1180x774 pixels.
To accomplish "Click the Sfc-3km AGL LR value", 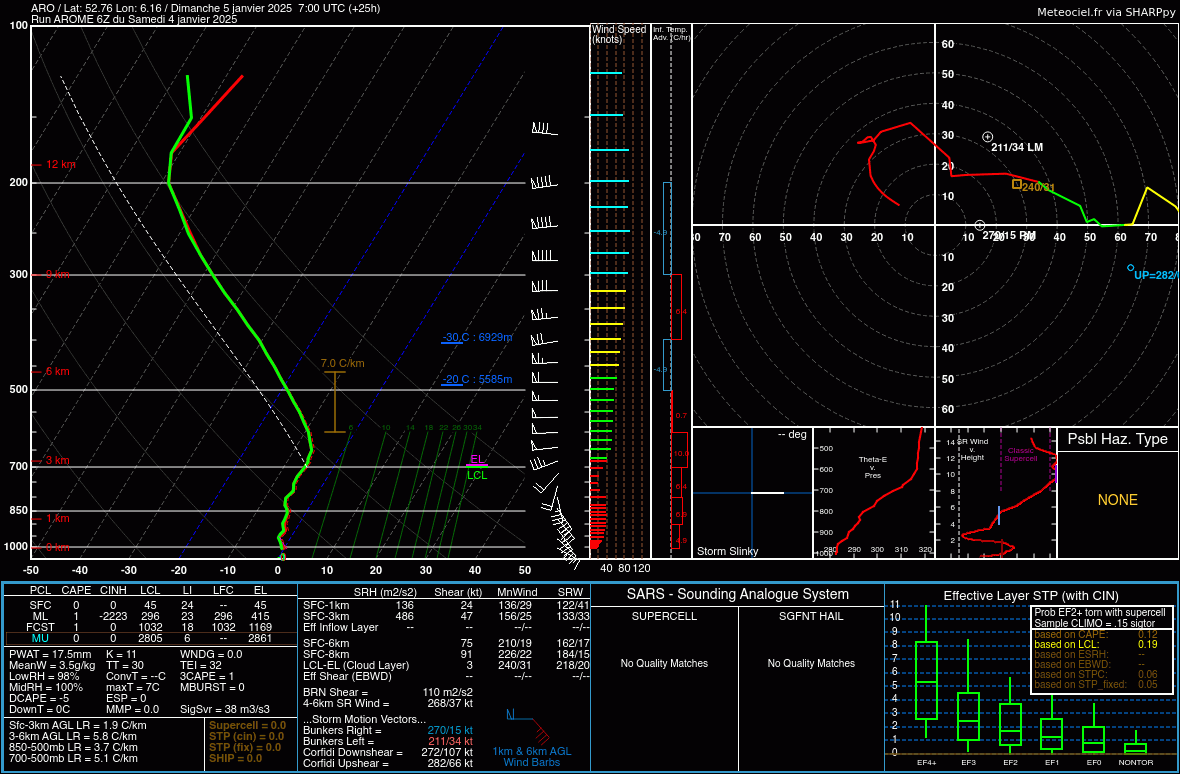I will click(78, 725).
